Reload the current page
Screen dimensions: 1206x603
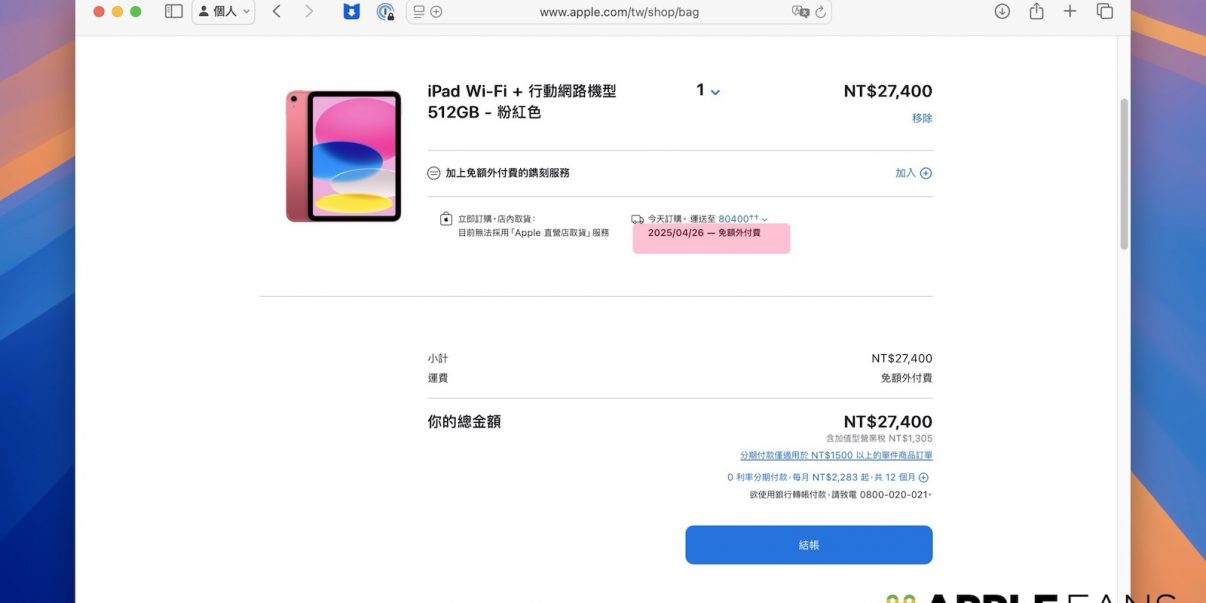coord(821,12)
